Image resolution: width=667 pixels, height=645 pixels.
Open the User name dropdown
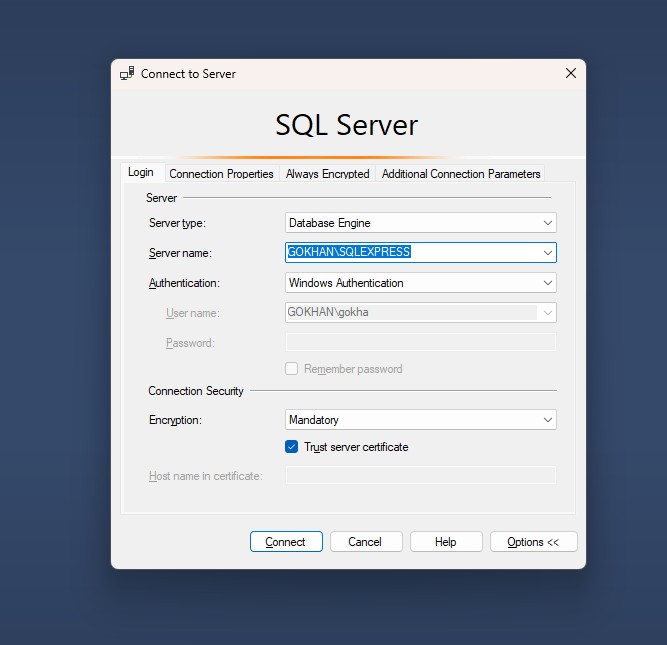547,313
